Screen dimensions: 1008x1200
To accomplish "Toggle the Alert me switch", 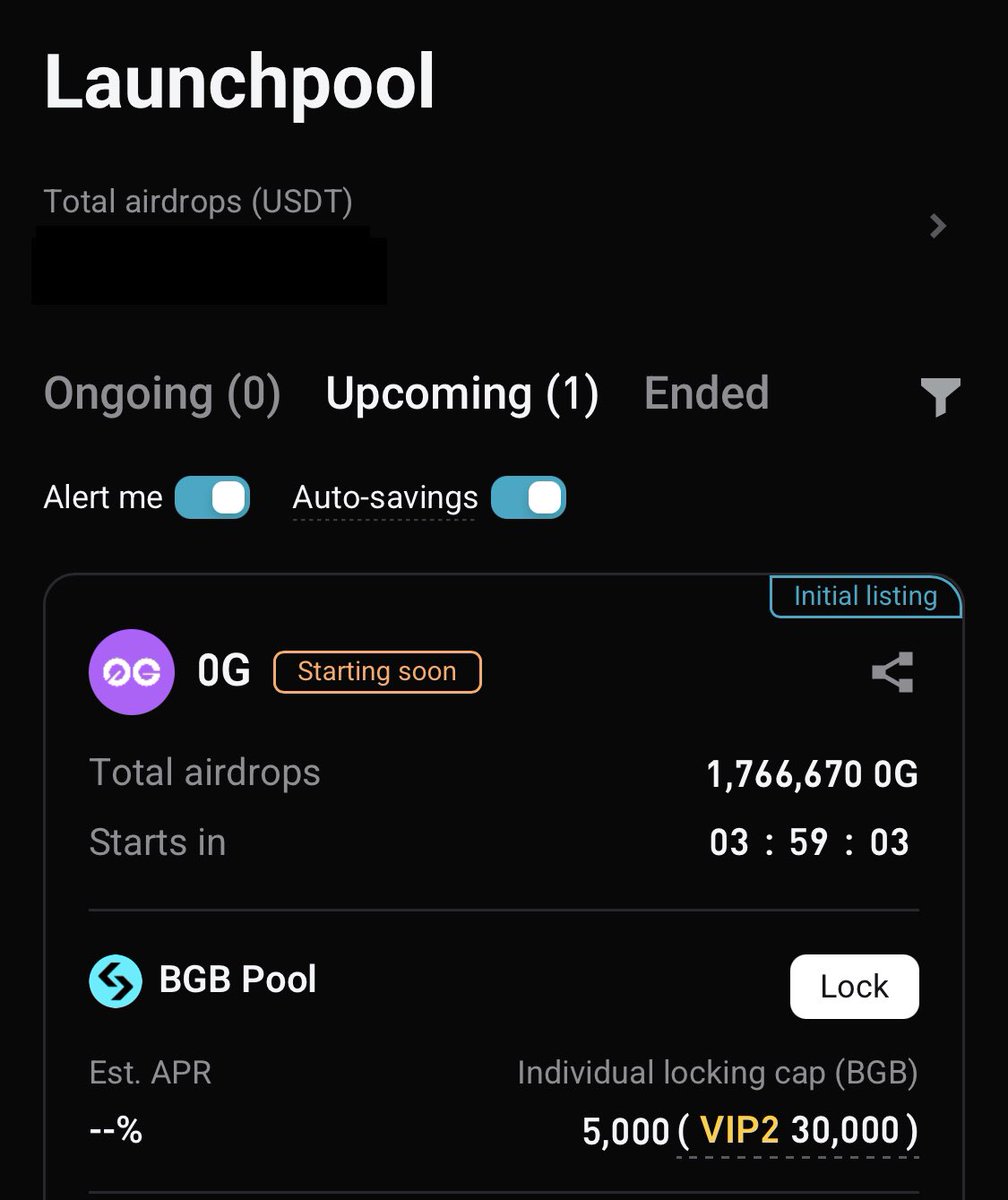I will (x=212, y=497).
